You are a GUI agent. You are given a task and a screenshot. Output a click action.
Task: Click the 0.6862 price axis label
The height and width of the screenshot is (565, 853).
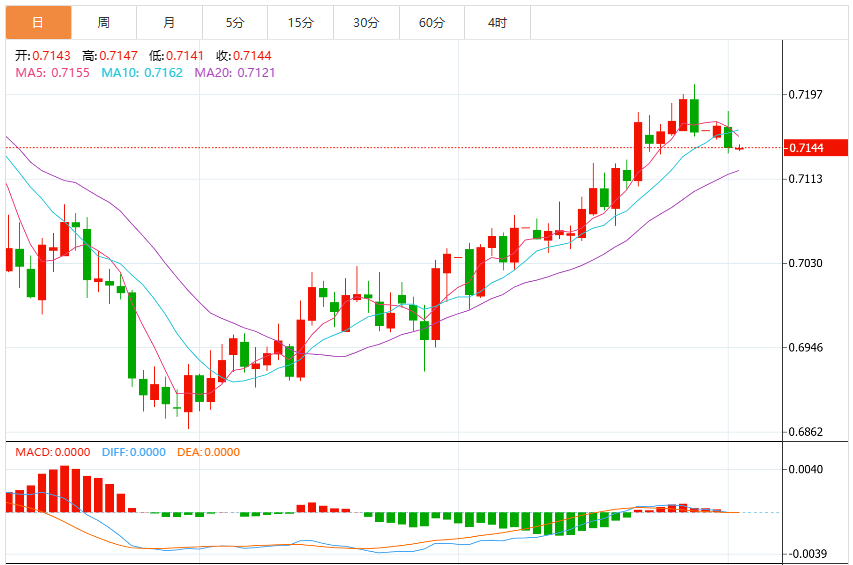[806, 432]
